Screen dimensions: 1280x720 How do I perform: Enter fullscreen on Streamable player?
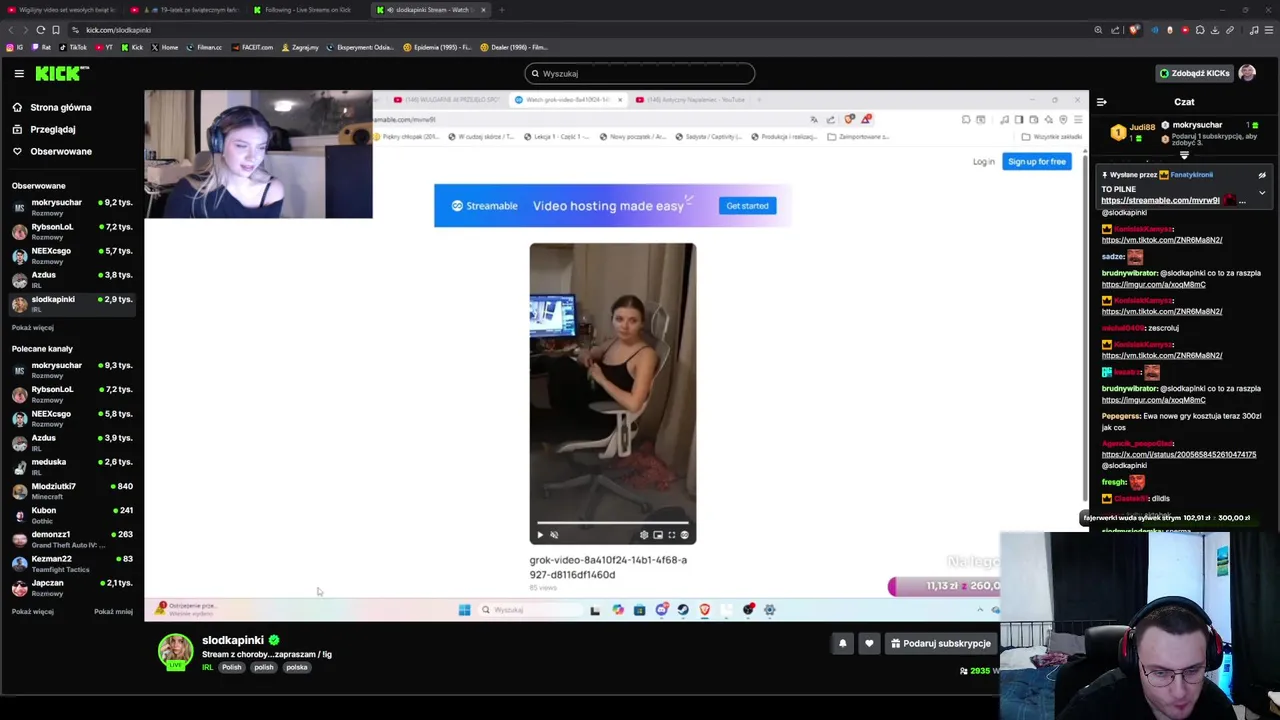[672, 535]
